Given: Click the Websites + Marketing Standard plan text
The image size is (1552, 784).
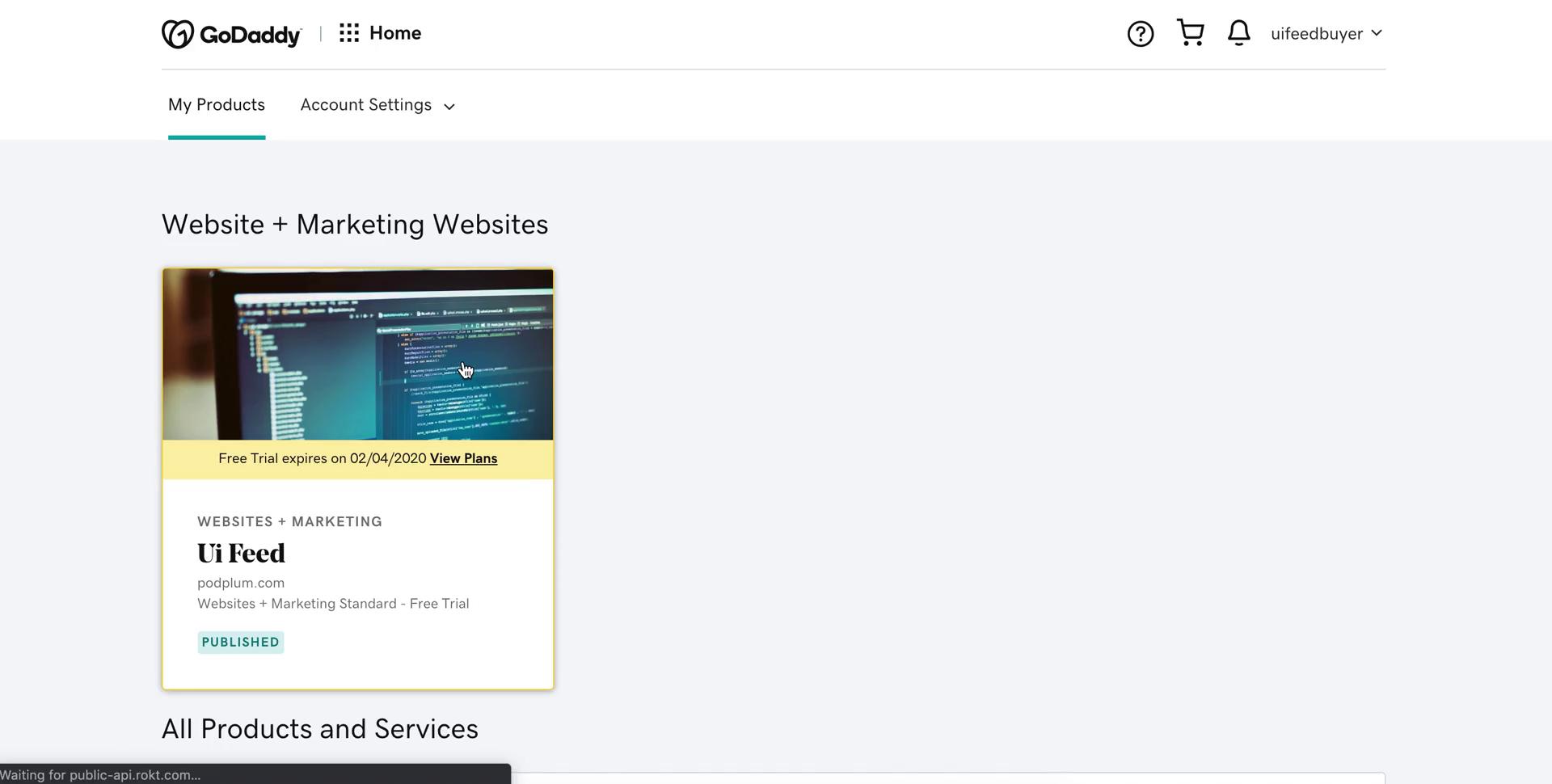Looking at the screenshot, I should pyautogui.click(x=333, y=604).
